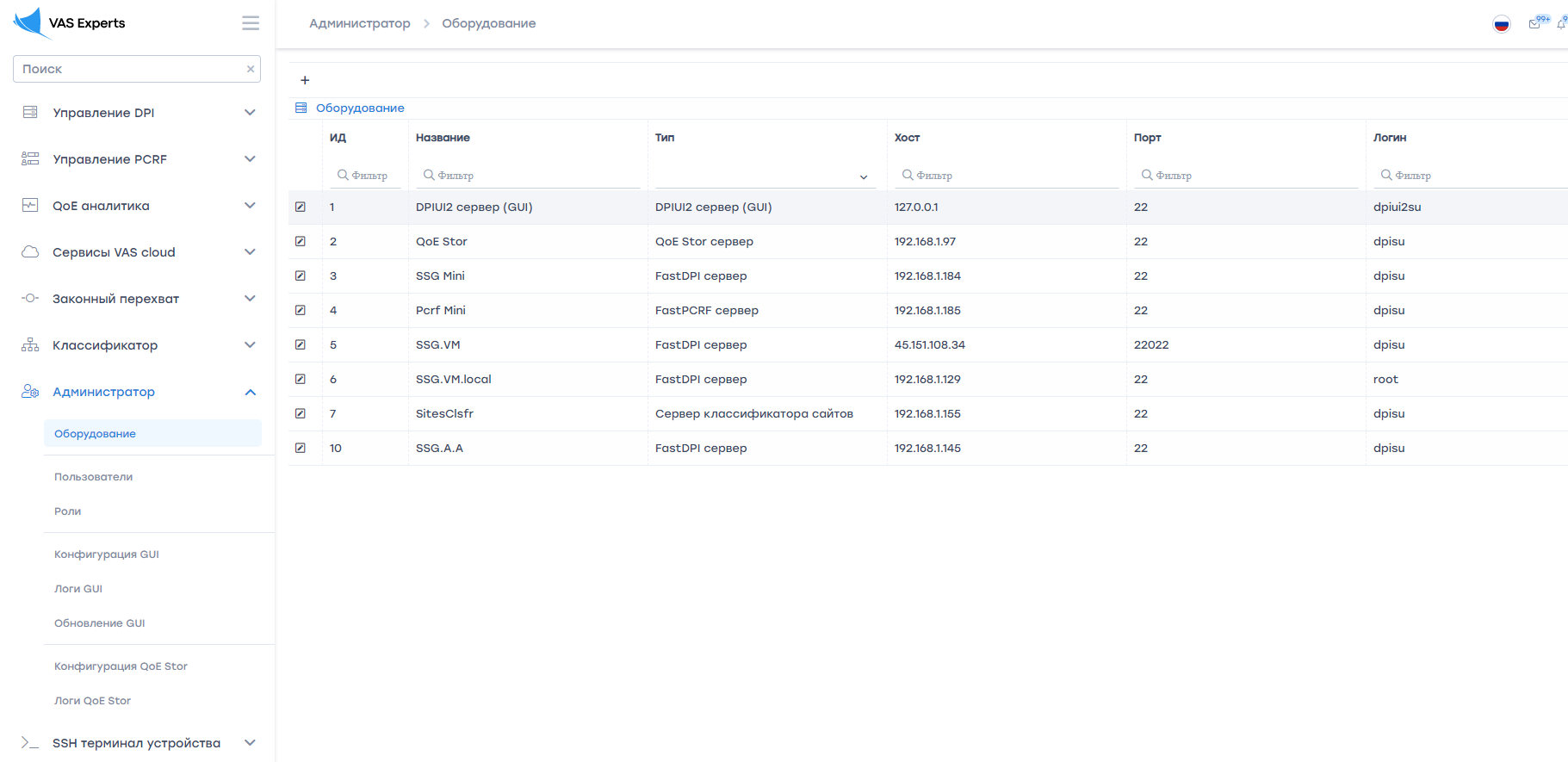Open the mail notifications icon with 99+ badge
The width and height of the screenshot is (1568, 762).
coord(1535,23)
